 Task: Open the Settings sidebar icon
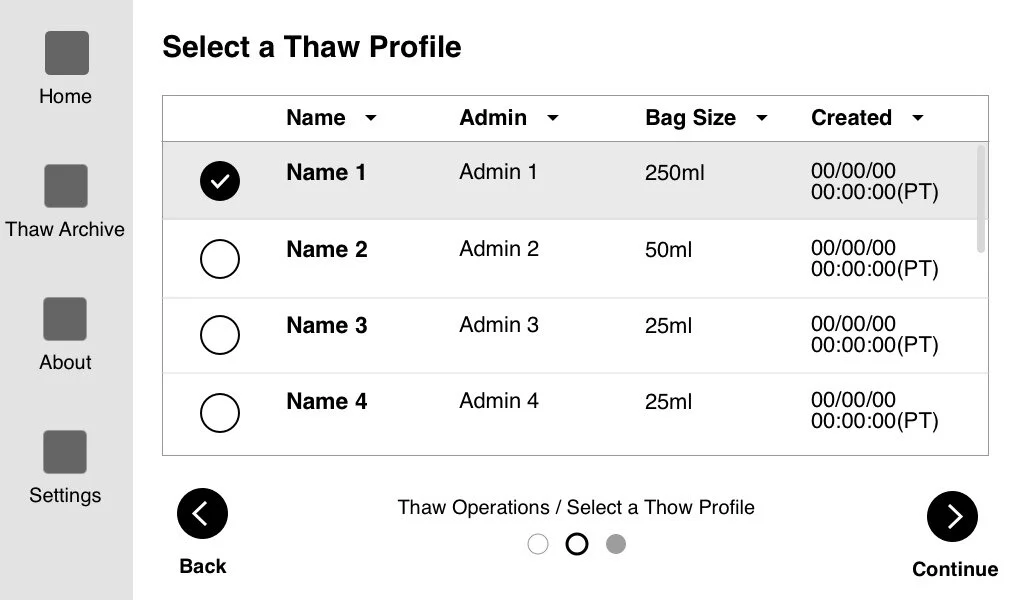click(65, 452)
